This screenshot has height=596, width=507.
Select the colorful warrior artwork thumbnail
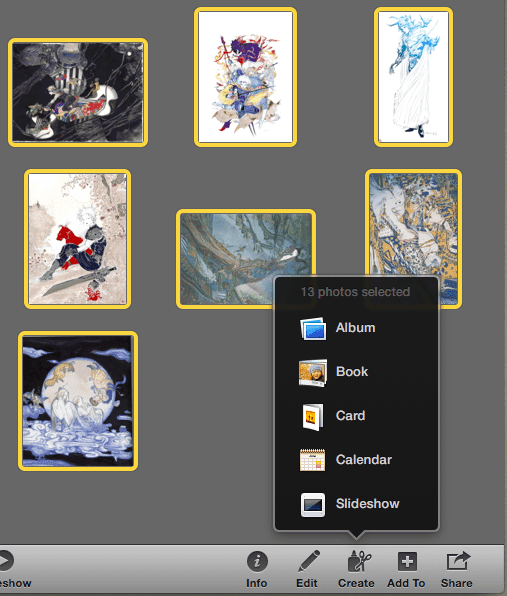[x=246, y=77]
